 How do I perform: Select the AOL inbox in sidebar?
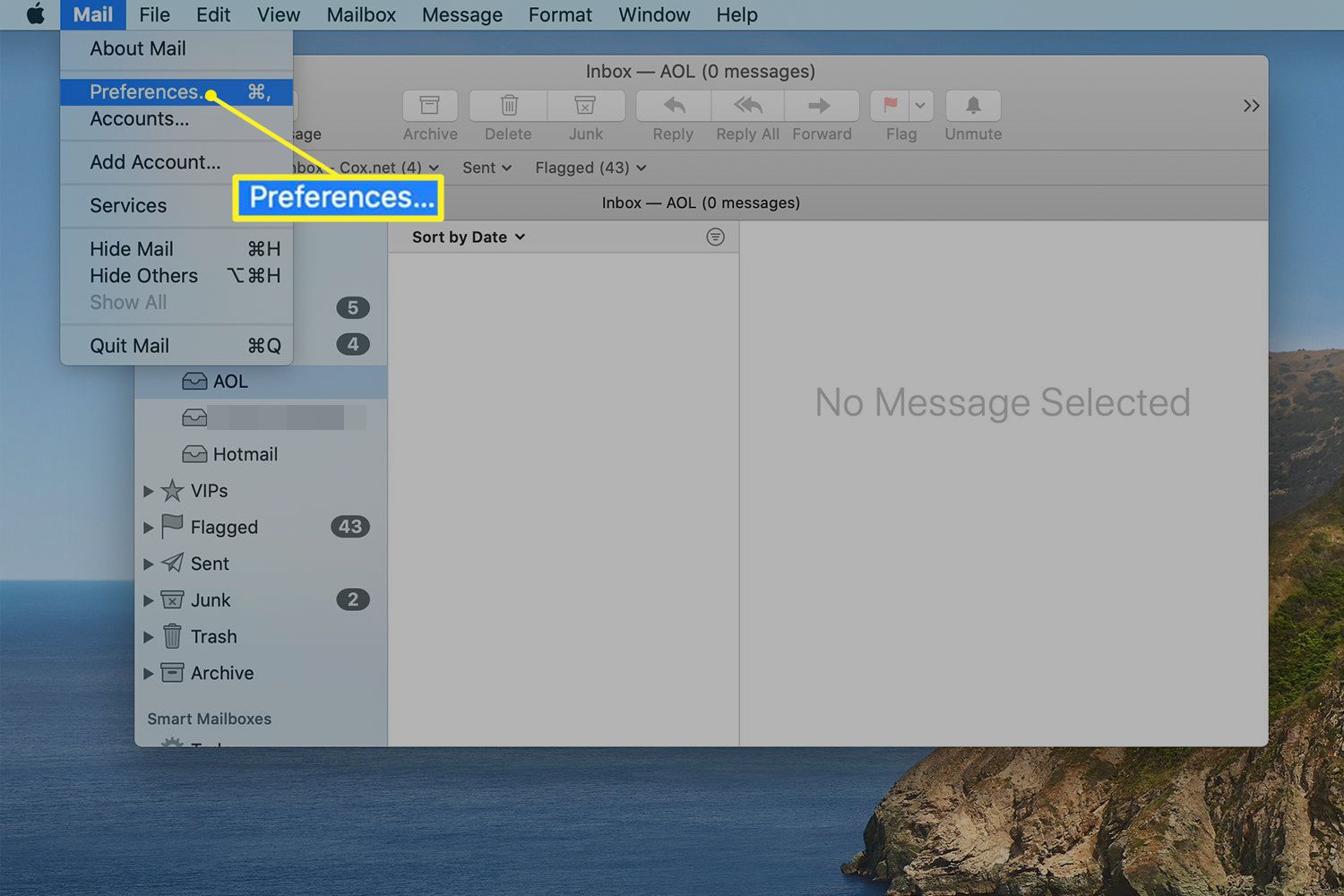(x=261, y=382)
